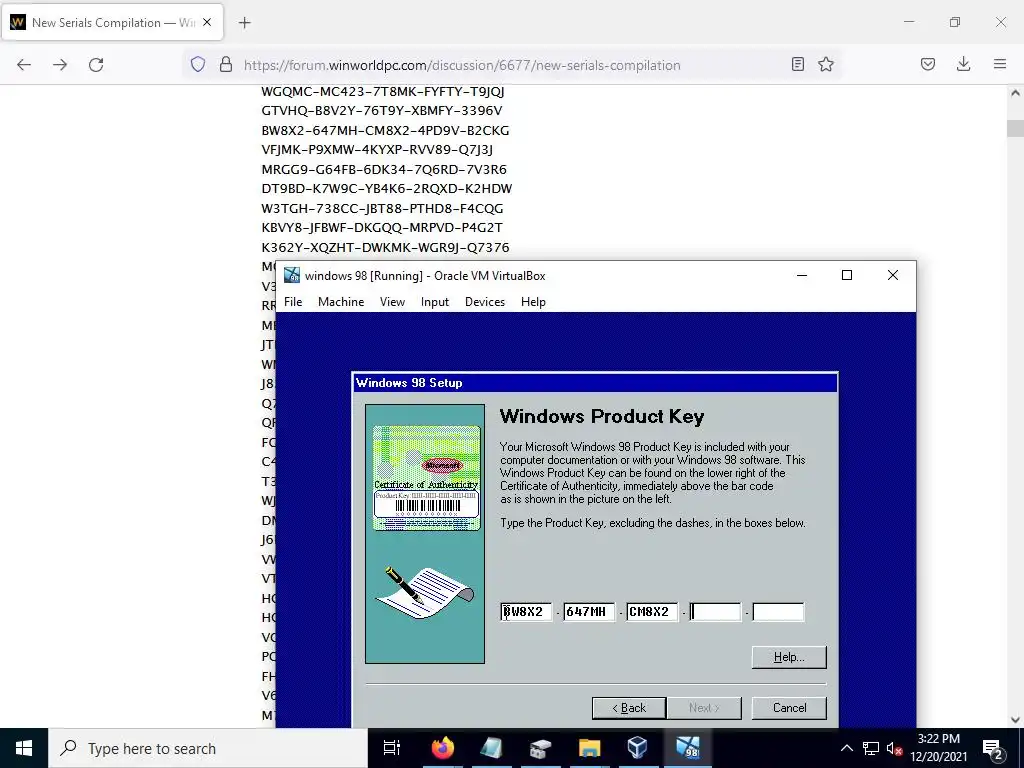Screen dimensions: 1024x768
Task: Click serial KBVY8-JFBWF-DKGQQ-MRPVD-P4G2T
Action: point(382,228)
